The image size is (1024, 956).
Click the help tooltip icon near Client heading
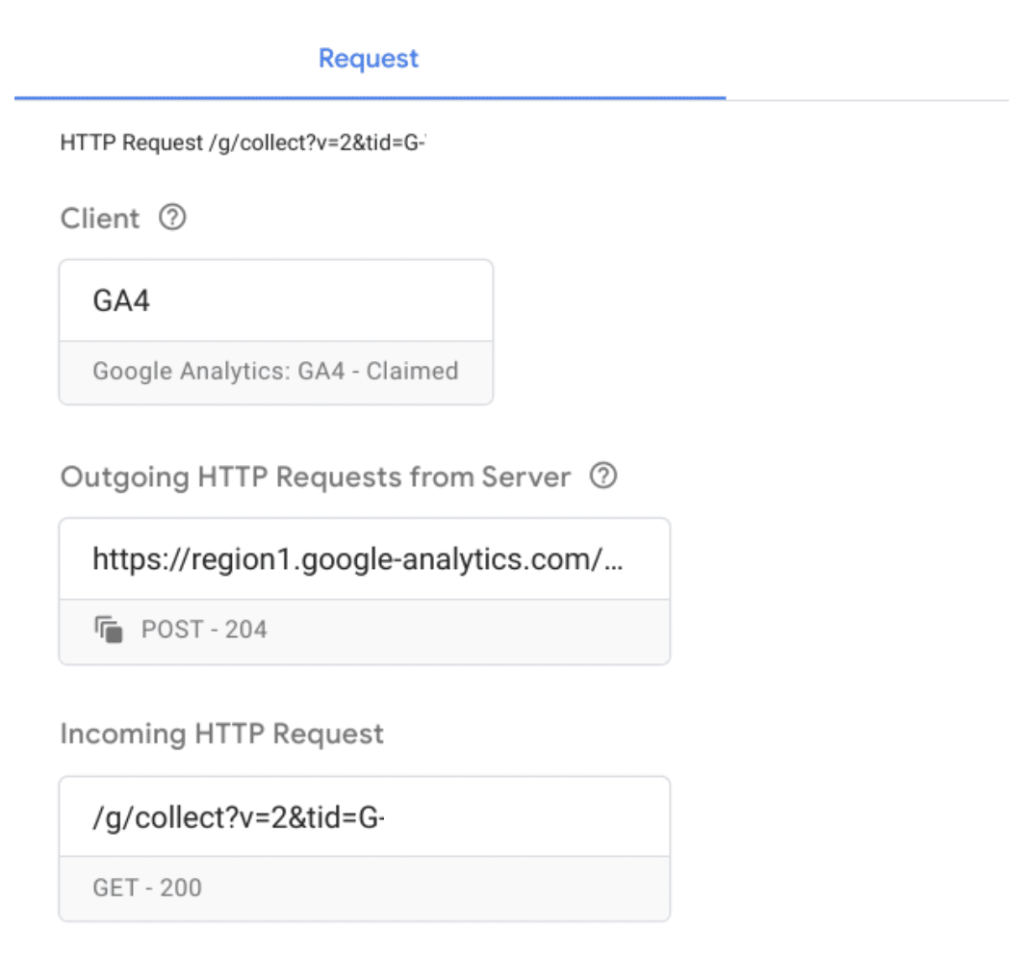(171, 217)
